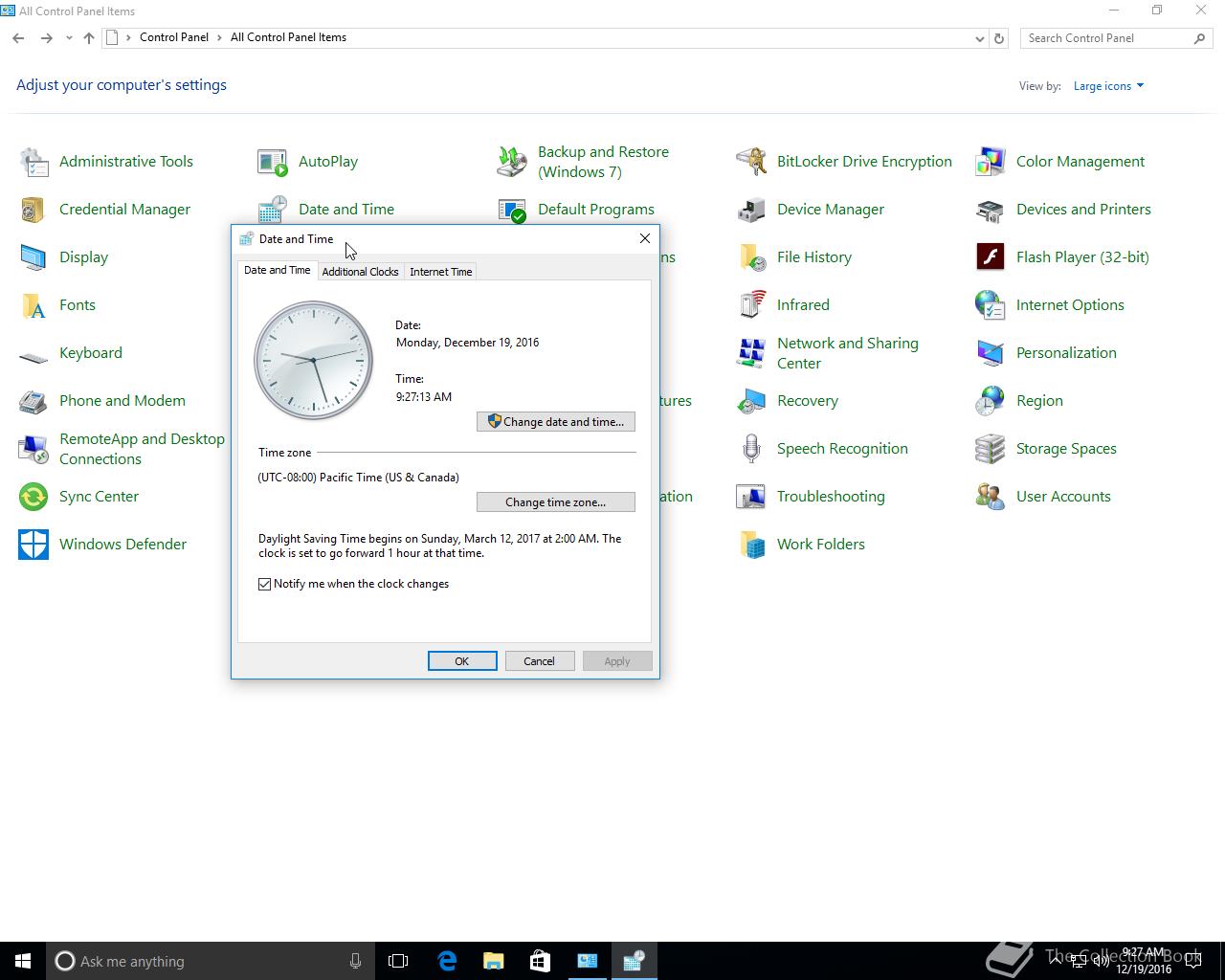Open Work Folders icon
The width and height of the screenshot is (1225, 980).
pos(751,545)
